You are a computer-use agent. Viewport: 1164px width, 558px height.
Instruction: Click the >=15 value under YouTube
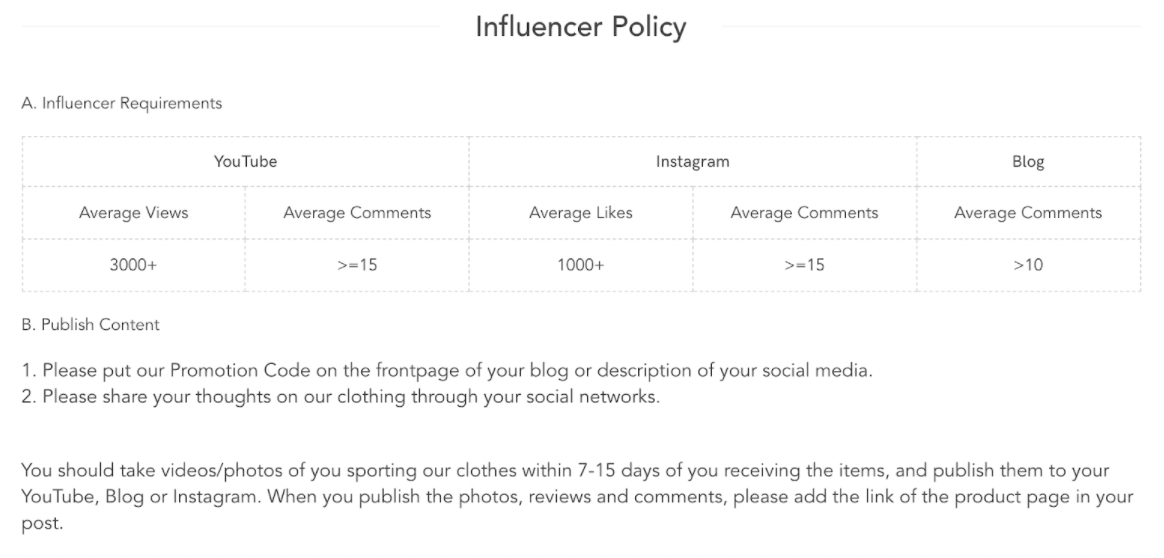pyautogui.click(x=357, y=266)
